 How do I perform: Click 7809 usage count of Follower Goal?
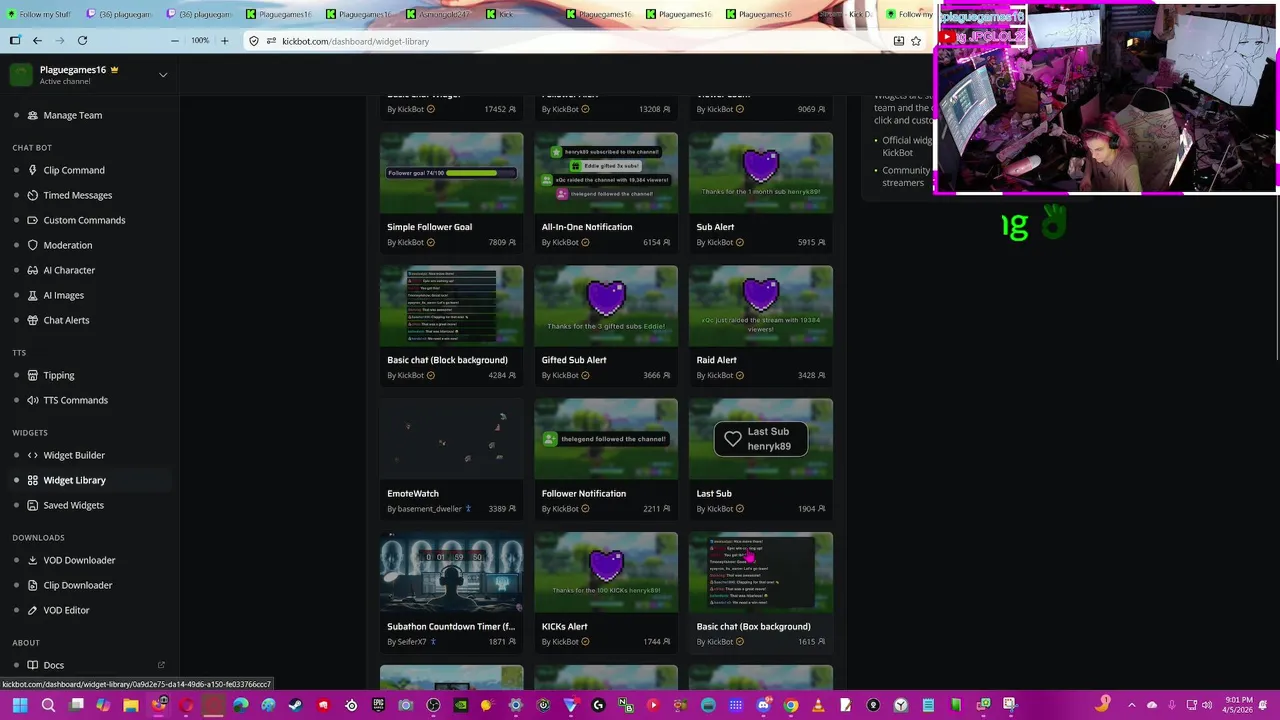pos(497,242)
